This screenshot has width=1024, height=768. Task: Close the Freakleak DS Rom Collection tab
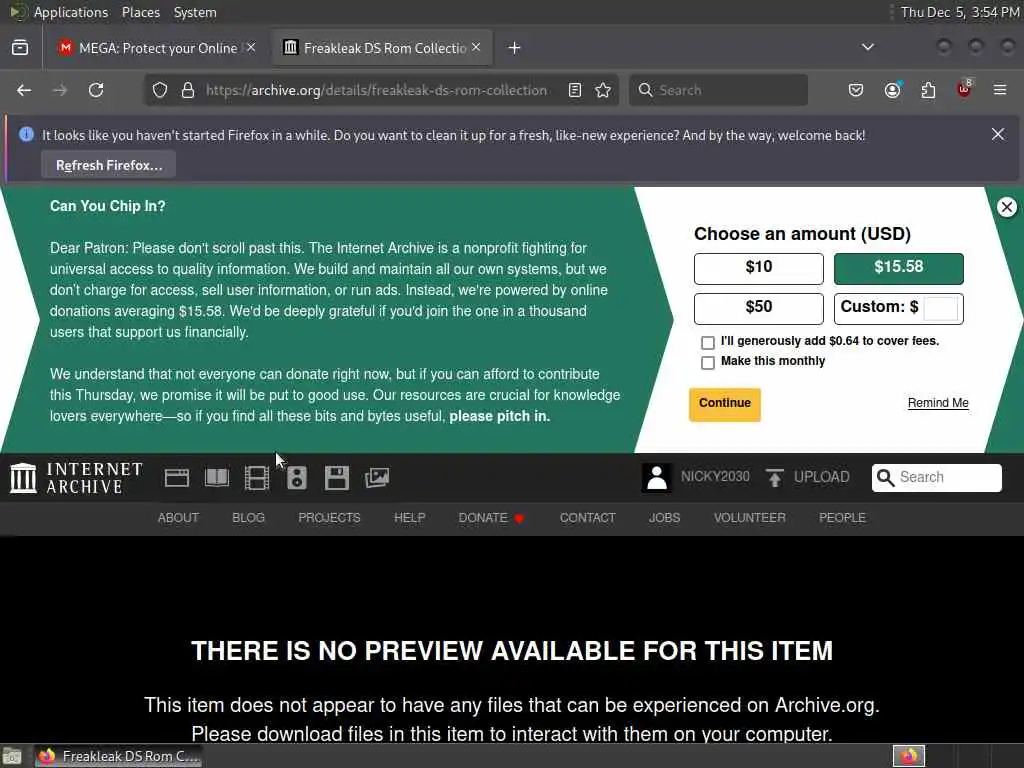[x=476, y=48]
